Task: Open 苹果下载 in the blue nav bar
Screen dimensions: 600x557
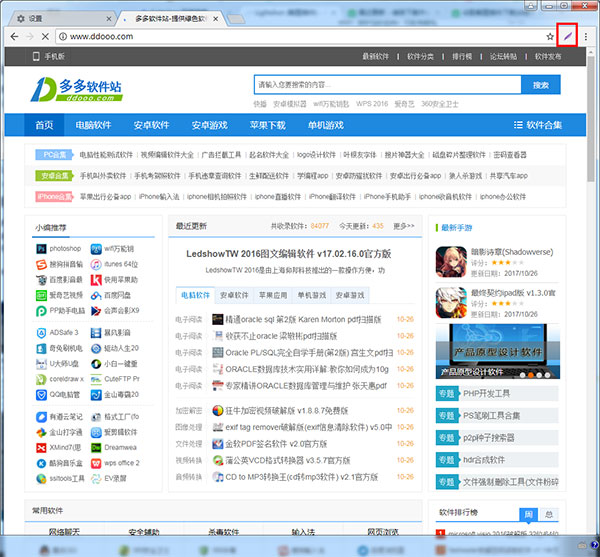Action: [268, 125]
